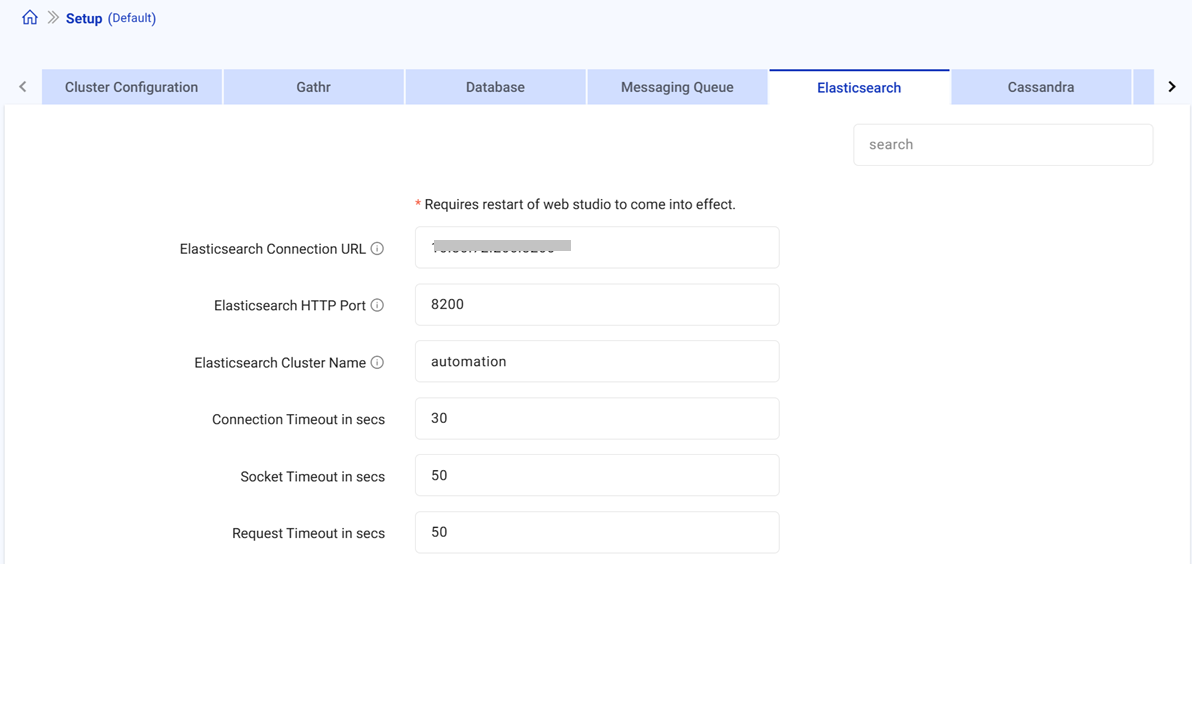This screenshot has height=720, width=1192.
Task: Click the left arrow to scroll the tab strip
Action: click(21, 86)
